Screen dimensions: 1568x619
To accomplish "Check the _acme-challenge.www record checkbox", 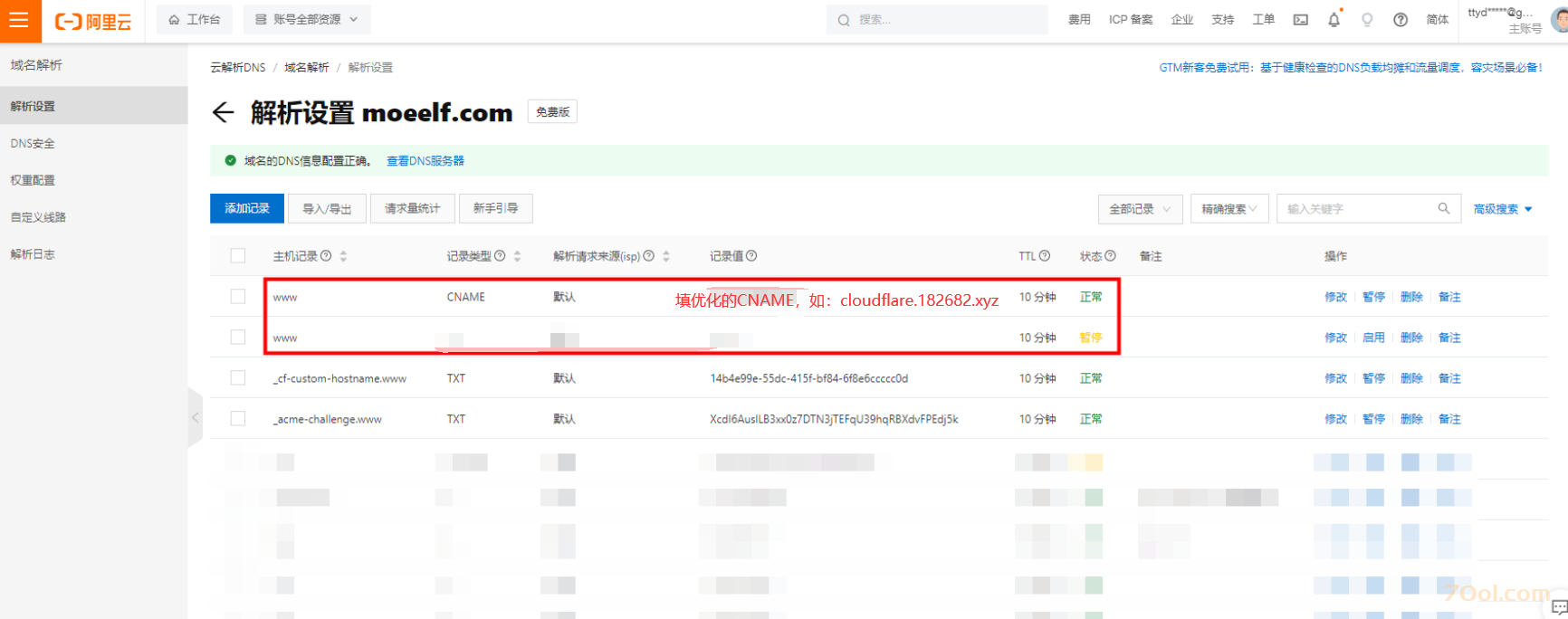I will 238,418.
